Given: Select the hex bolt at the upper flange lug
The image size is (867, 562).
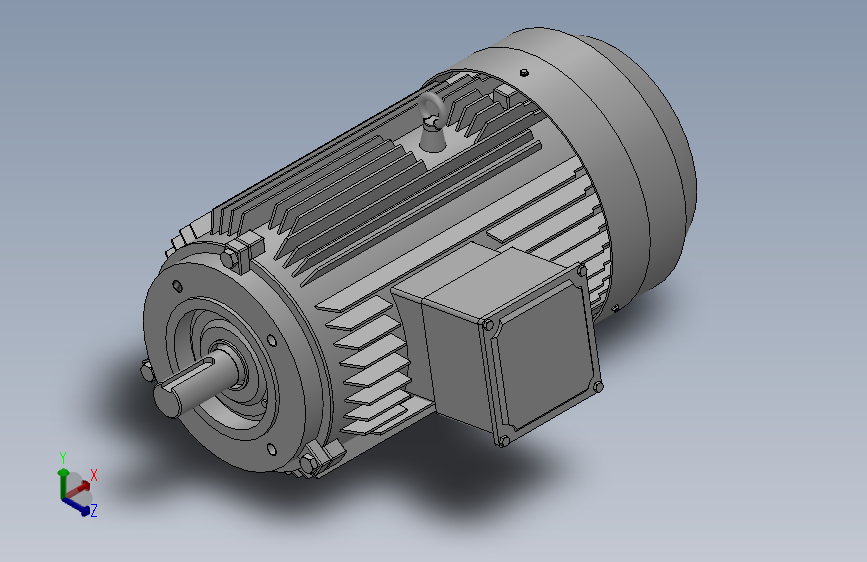Looking at the screenshot, I should click(231, 258).
